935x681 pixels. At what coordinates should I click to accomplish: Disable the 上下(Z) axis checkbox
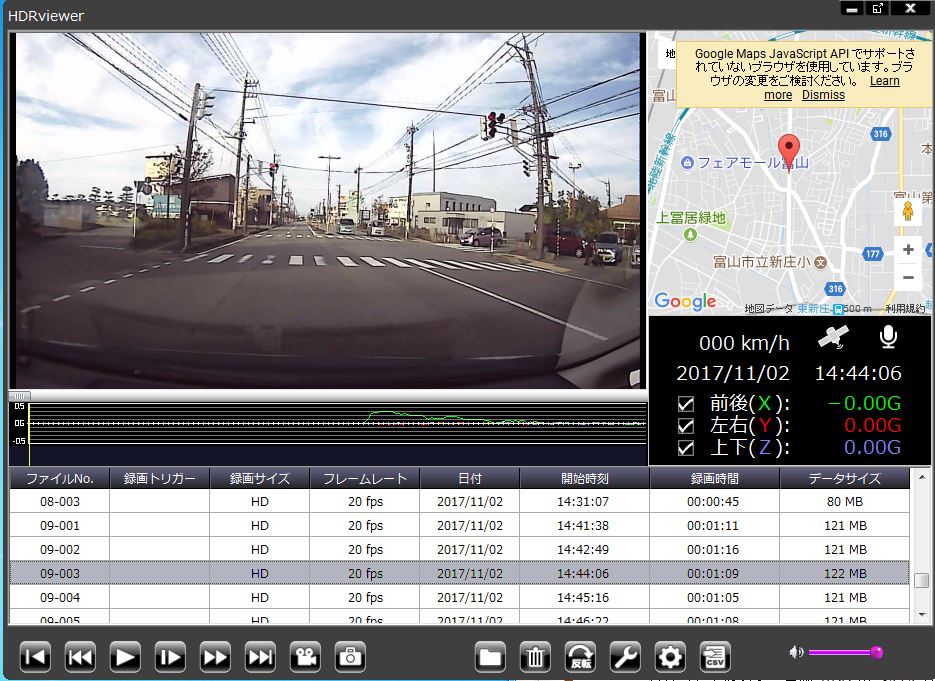686,448
